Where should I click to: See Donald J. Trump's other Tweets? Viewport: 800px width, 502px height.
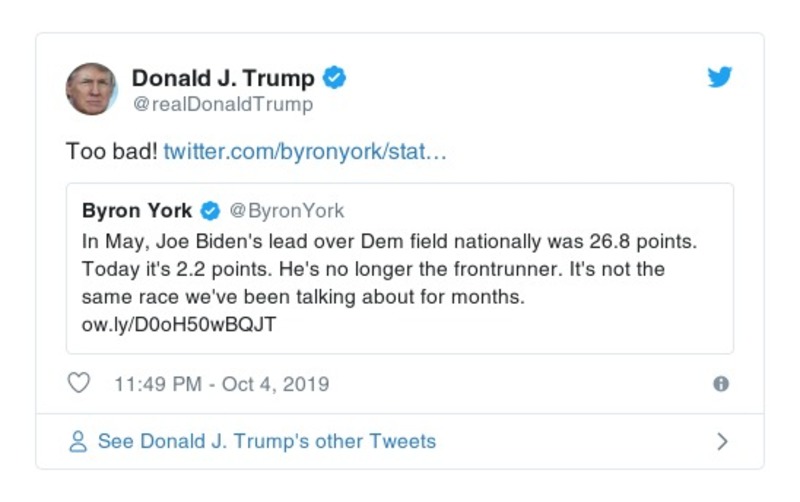pyautogui.click(x=266, y=441)
